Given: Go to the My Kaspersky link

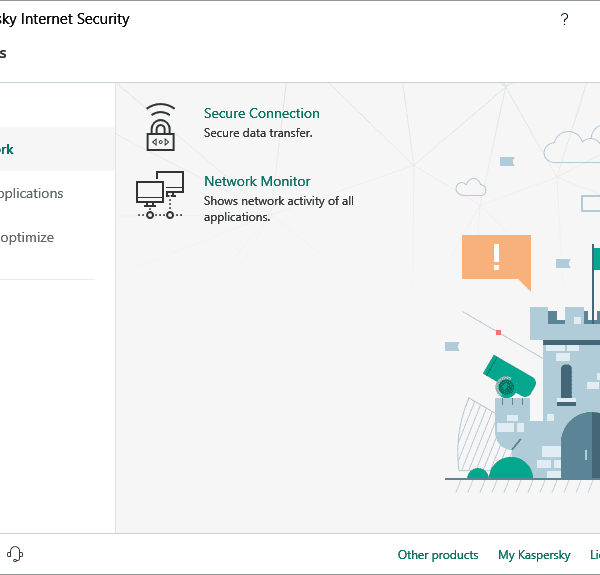Looking at the screenshot, I should coord(534,555).
